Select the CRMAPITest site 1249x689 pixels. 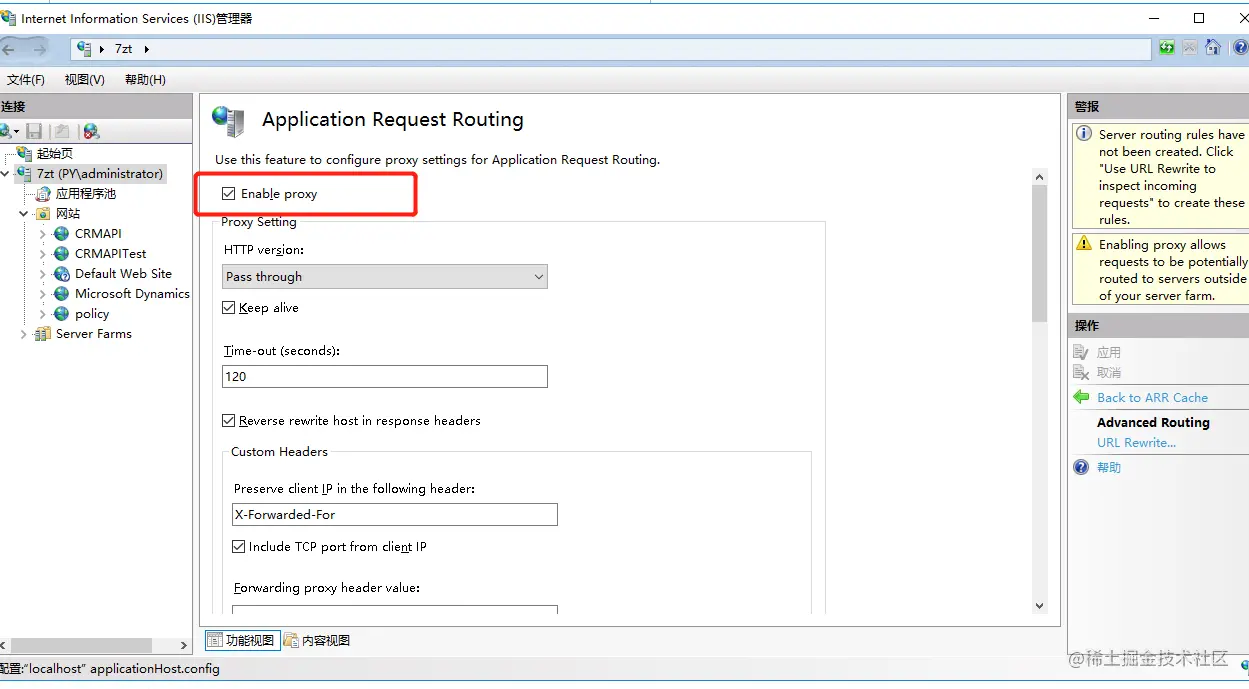(x=110, y=253)
